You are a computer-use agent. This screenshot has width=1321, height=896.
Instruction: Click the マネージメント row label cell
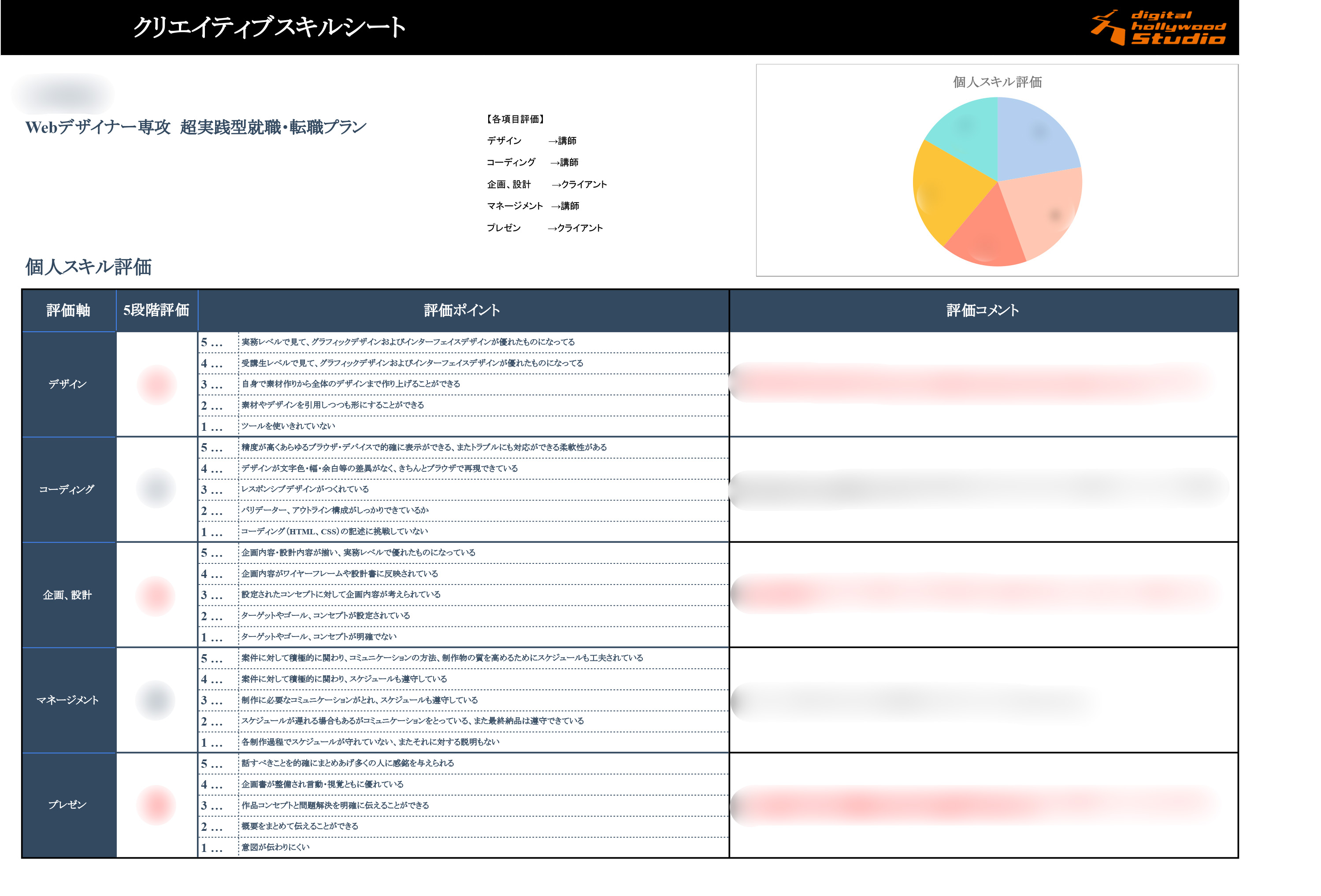[68, 700]
